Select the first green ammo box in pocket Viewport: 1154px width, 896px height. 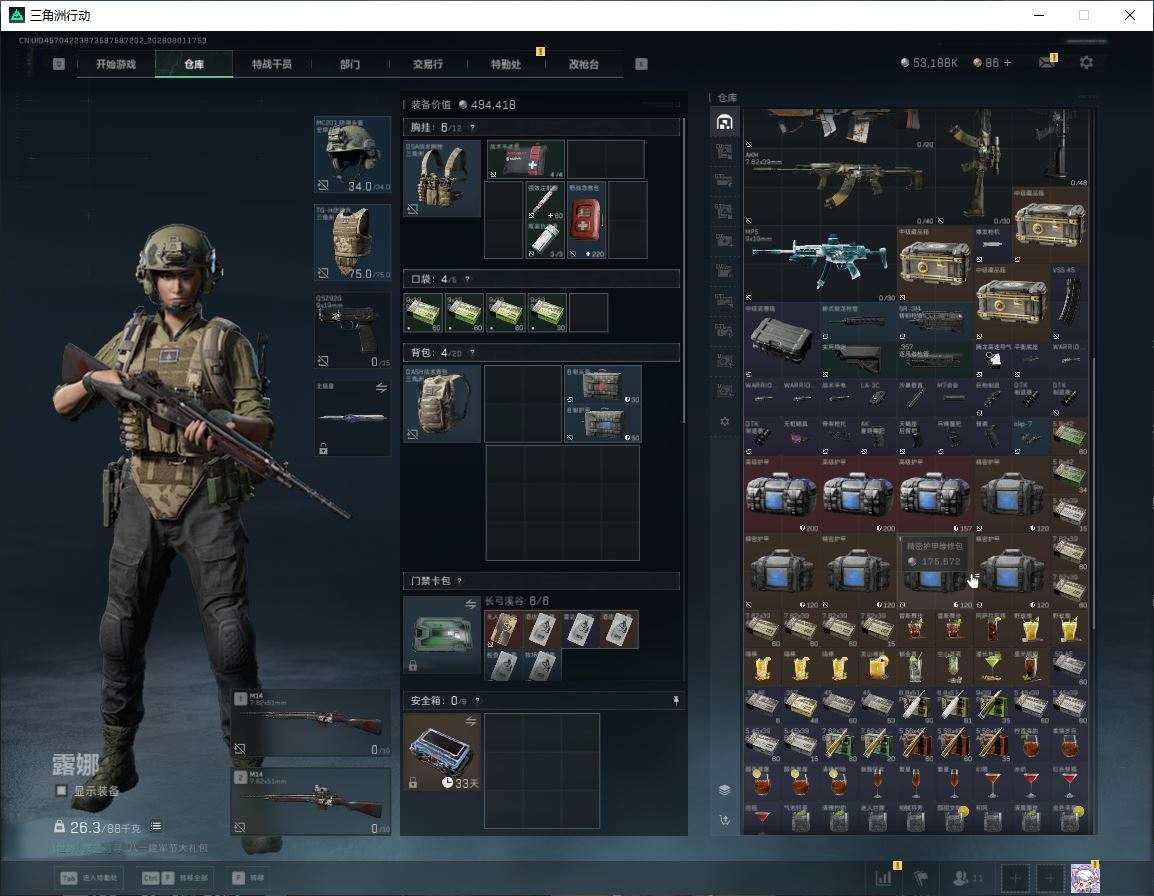[x=423, y=312]
